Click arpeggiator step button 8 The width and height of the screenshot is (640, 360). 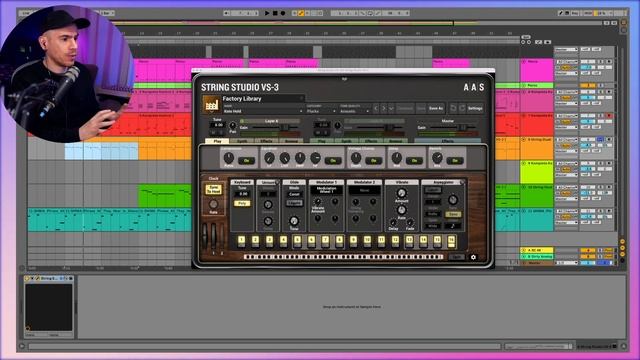click(x=339, y=241)
